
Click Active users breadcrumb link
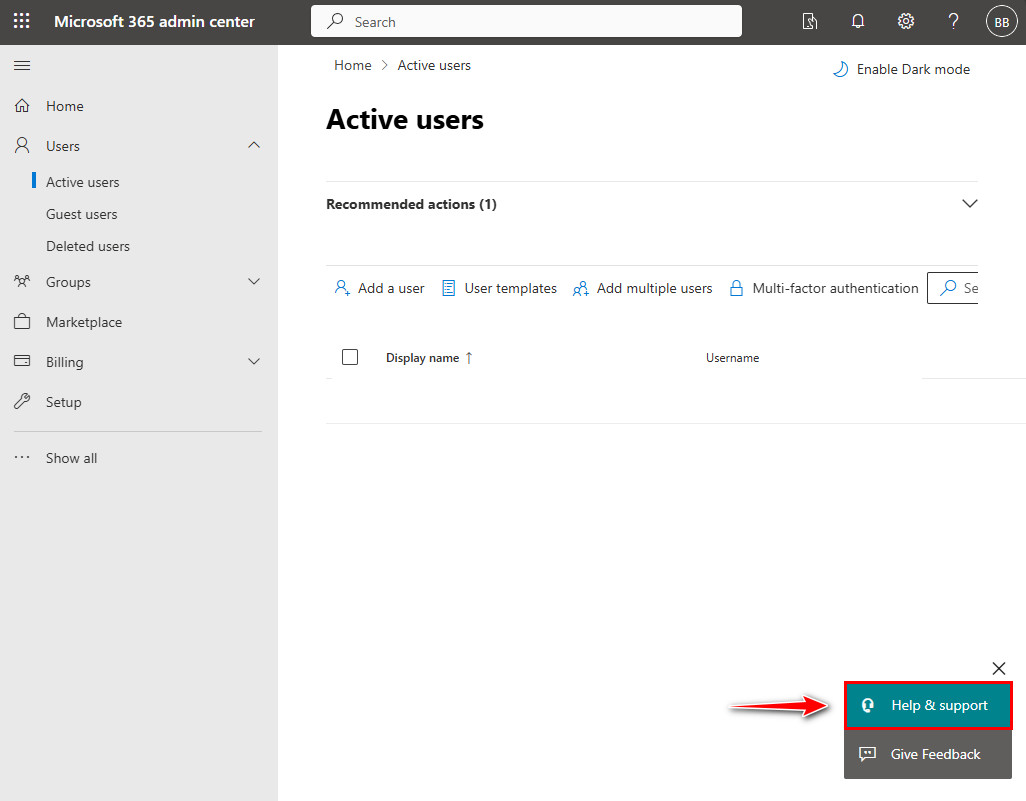434,65
